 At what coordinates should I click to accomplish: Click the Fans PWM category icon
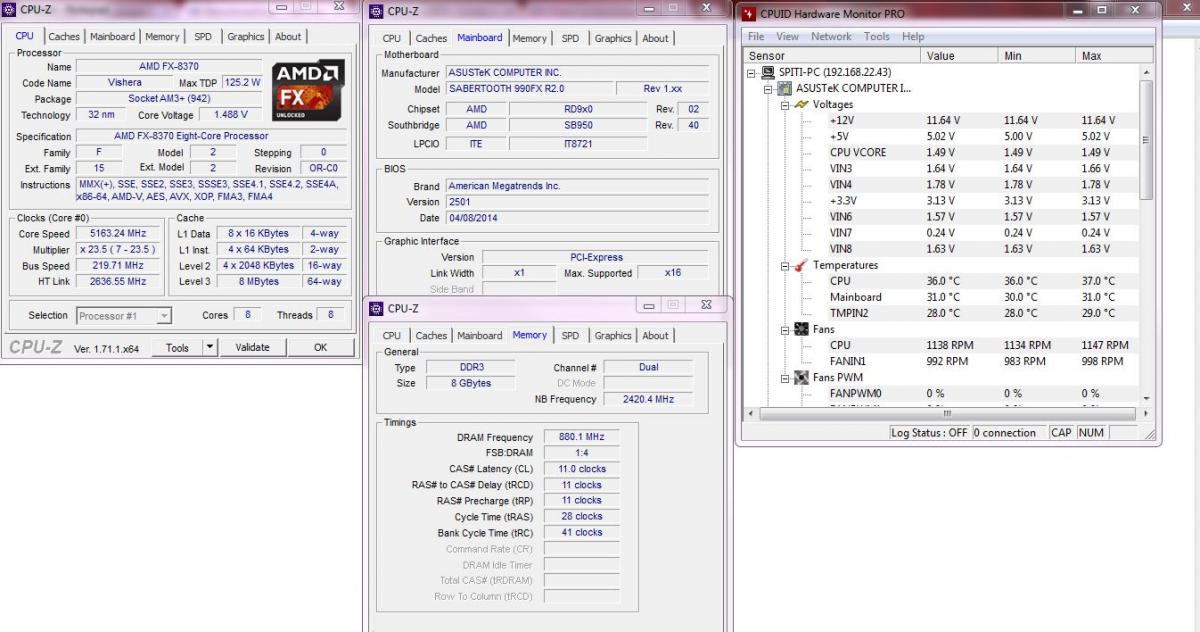pos(801,378)
